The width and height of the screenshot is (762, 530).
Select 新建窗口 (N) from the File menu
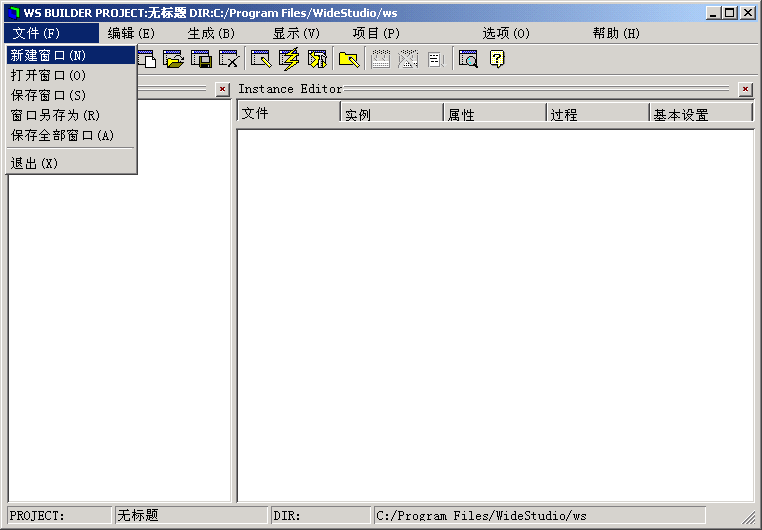point(71,55)
